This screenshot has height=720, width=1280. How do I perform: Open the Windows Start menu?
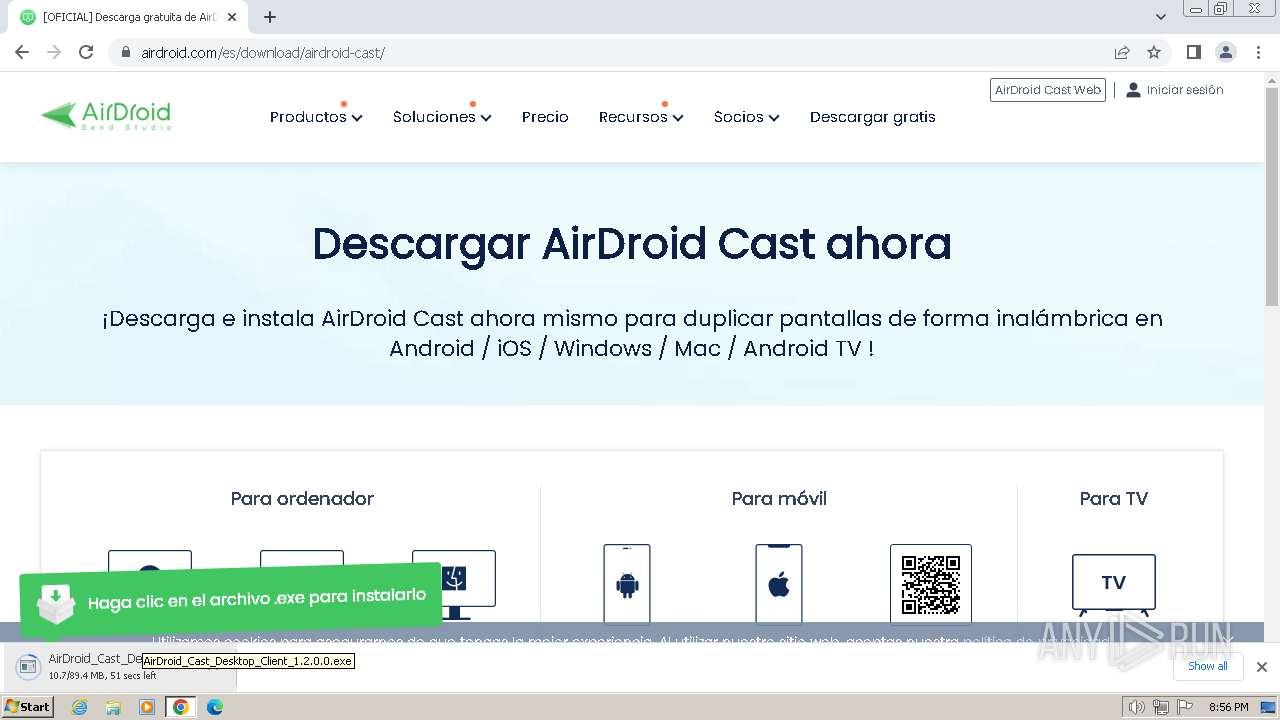pyautogui.click(x=28, y=707)
